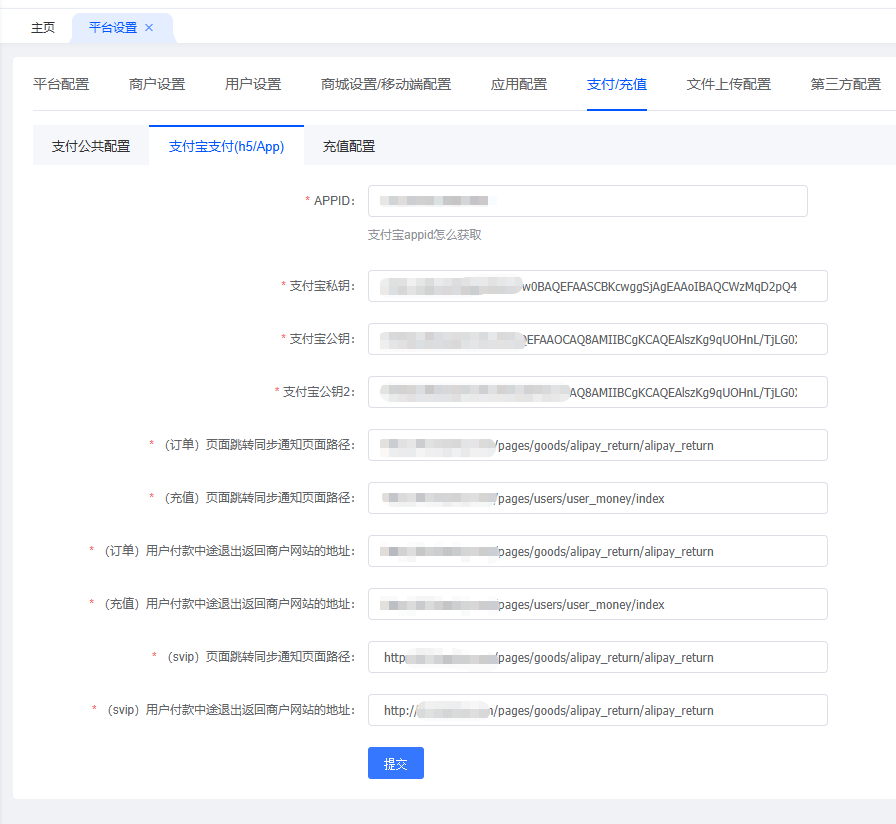
Task: Switch to the 应用配置 tab
Action: click(519, 84)
